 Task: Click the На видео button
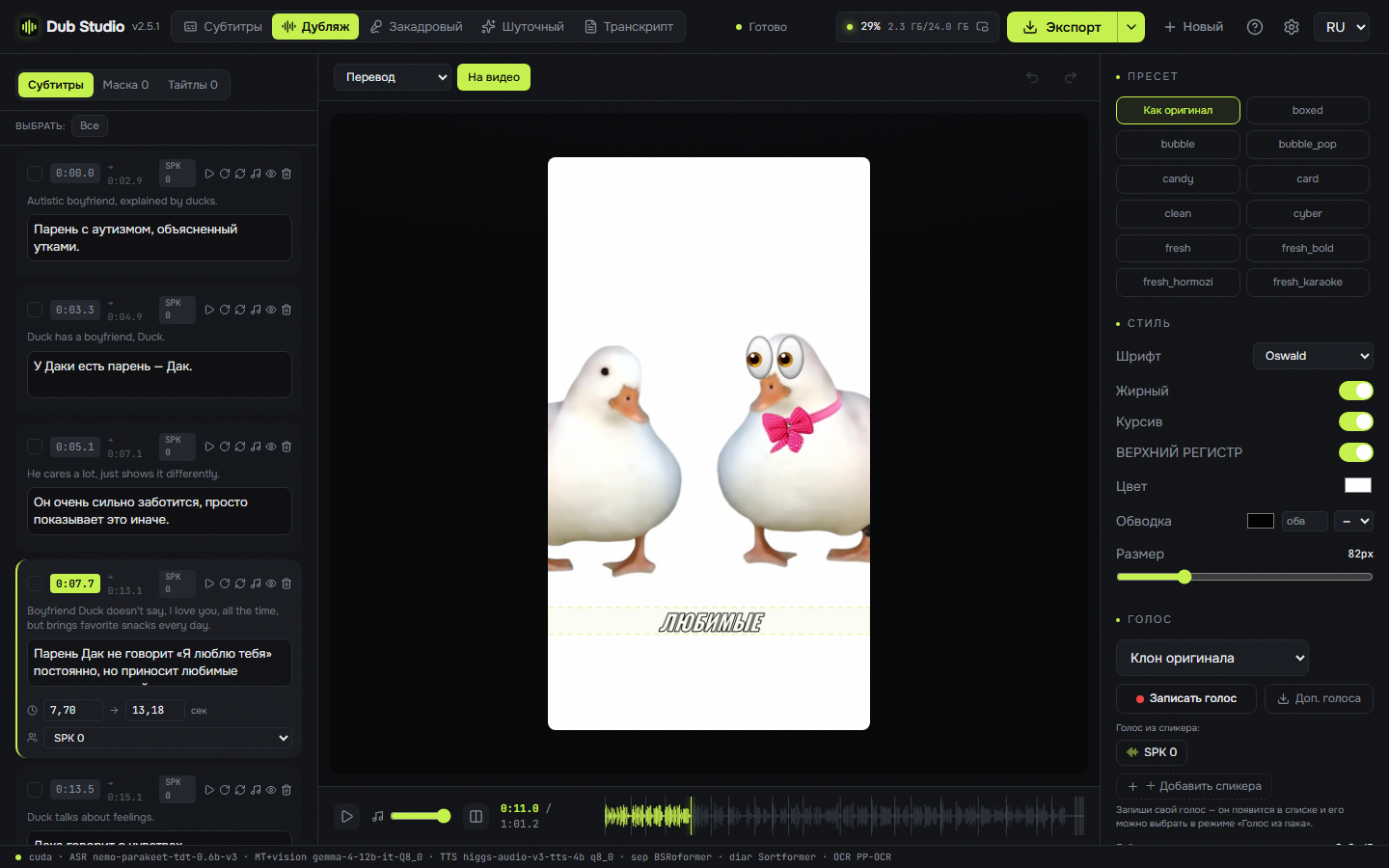494,77
